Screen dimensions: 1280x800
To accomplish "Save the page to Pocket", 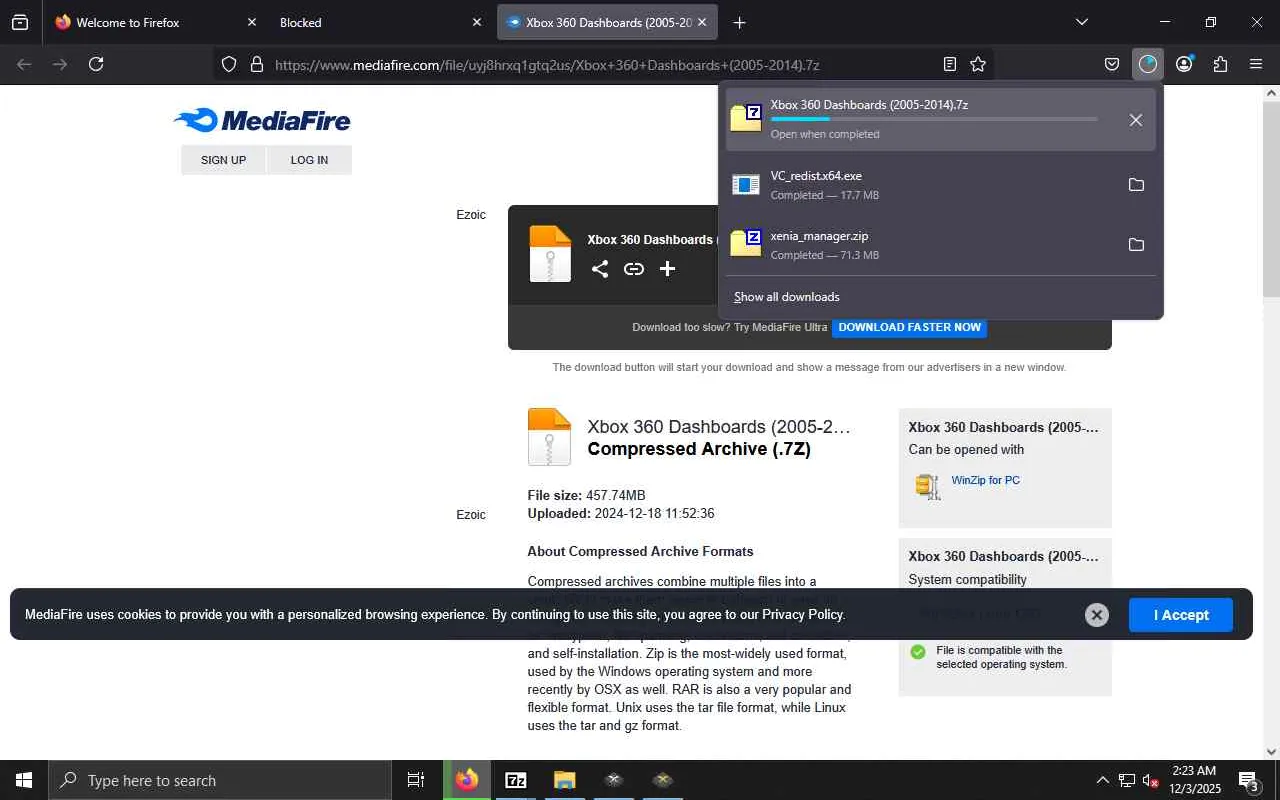I will [x=1112, y=64].
